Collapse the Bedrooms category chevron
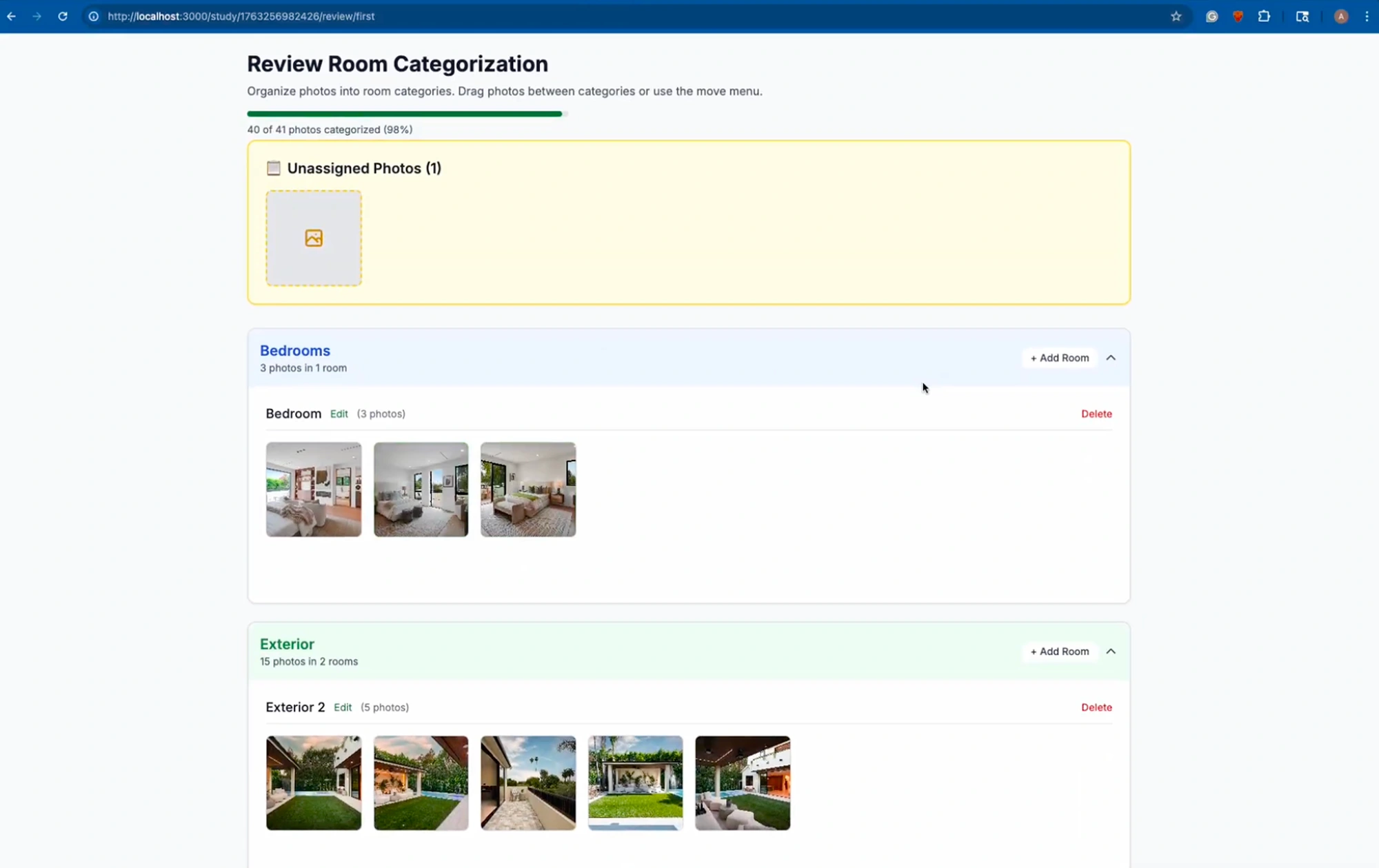The image size is (1379, 868). pyautogui.click(x=1111, y=358)
